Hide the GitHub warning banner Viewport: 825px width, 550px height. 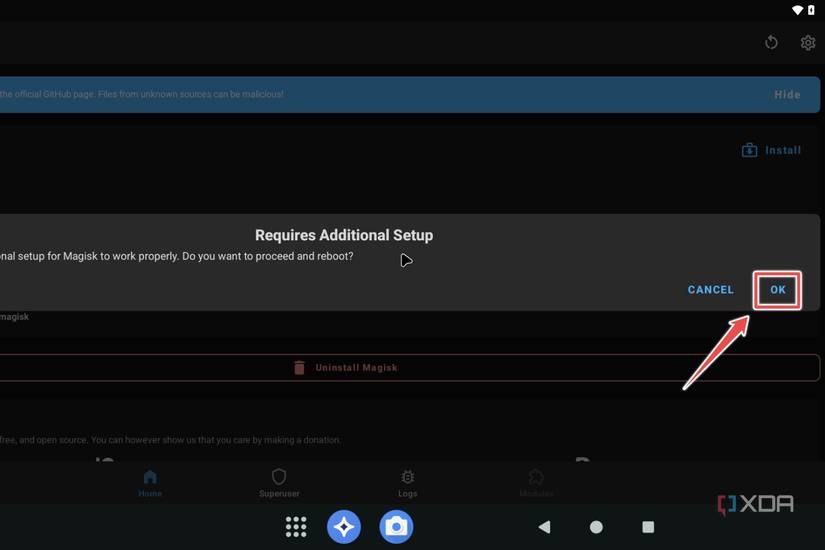point(787,95)
